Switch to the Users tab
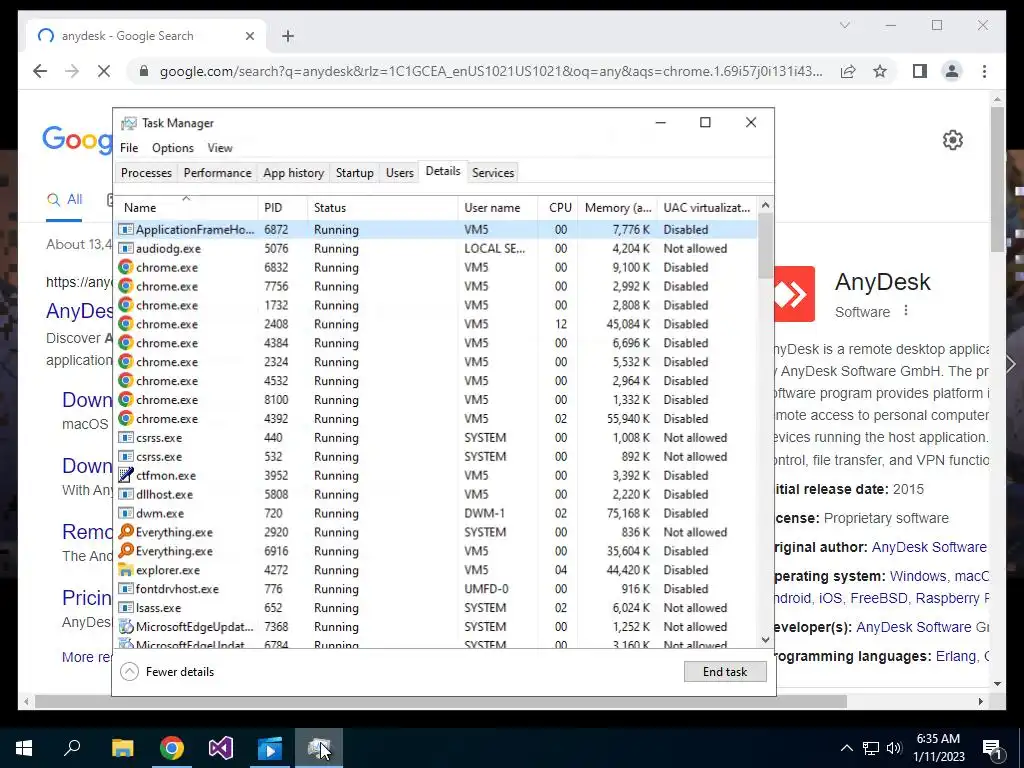 pyautogui.click(x=399, y=172)
